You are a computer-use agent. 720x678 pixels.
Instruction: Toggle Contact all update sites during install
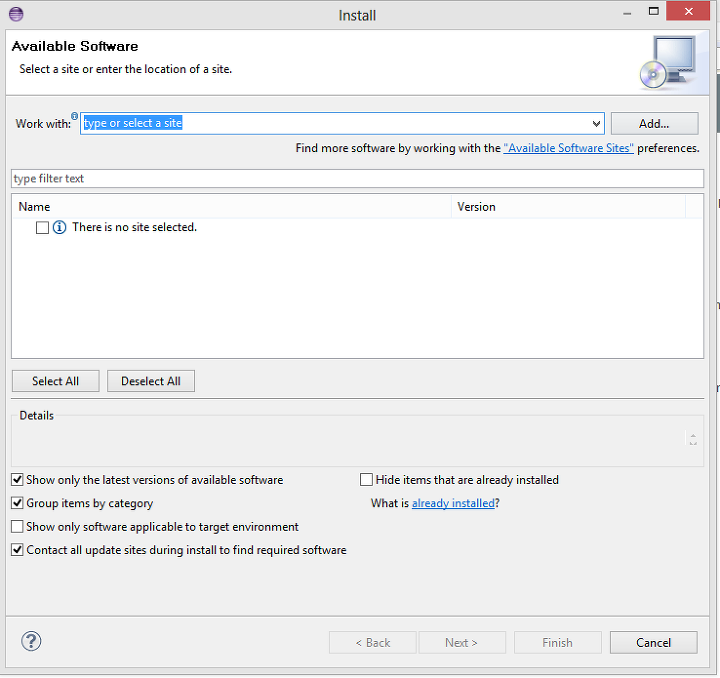pos(17,550)
